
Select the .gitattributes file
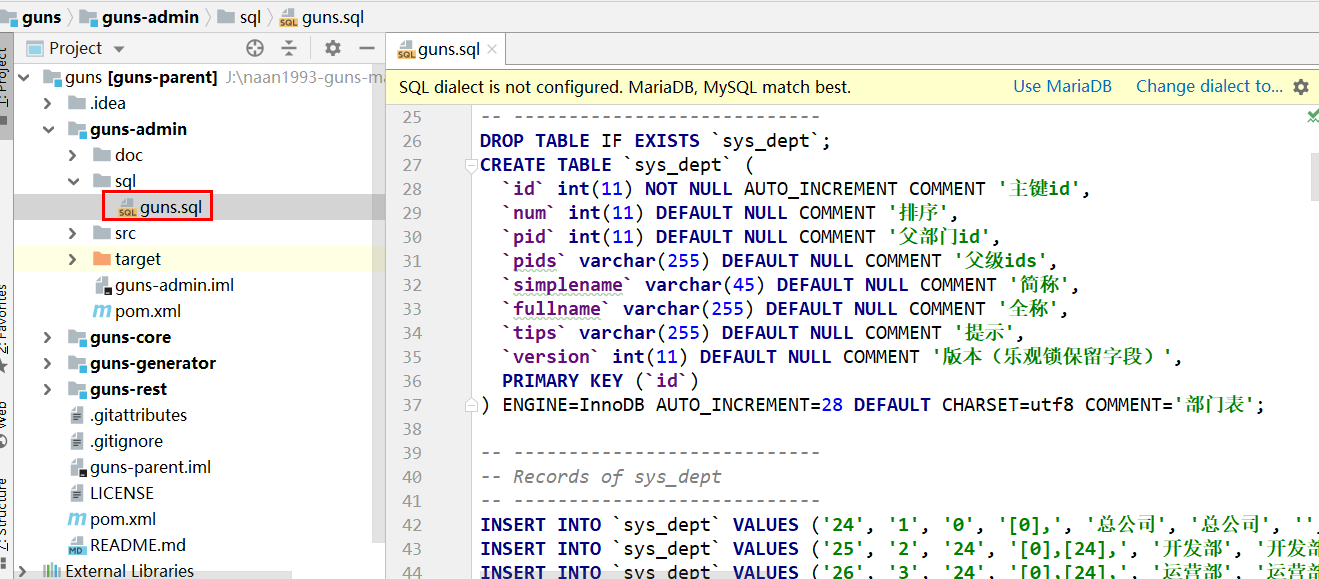click(x=138, y=415)
